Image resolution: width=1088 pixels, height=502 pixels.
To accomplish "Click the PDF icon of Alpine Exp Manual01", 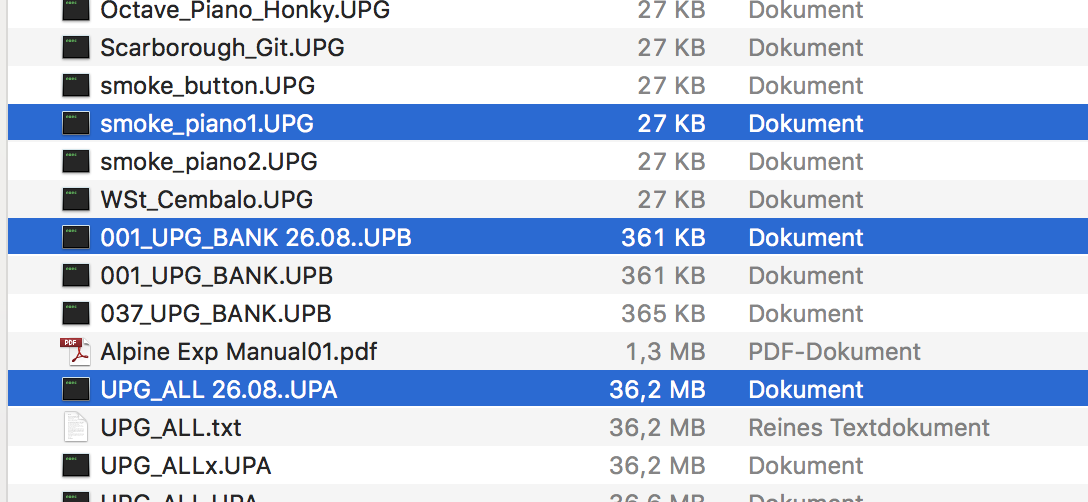I will (x=76, y=351).
